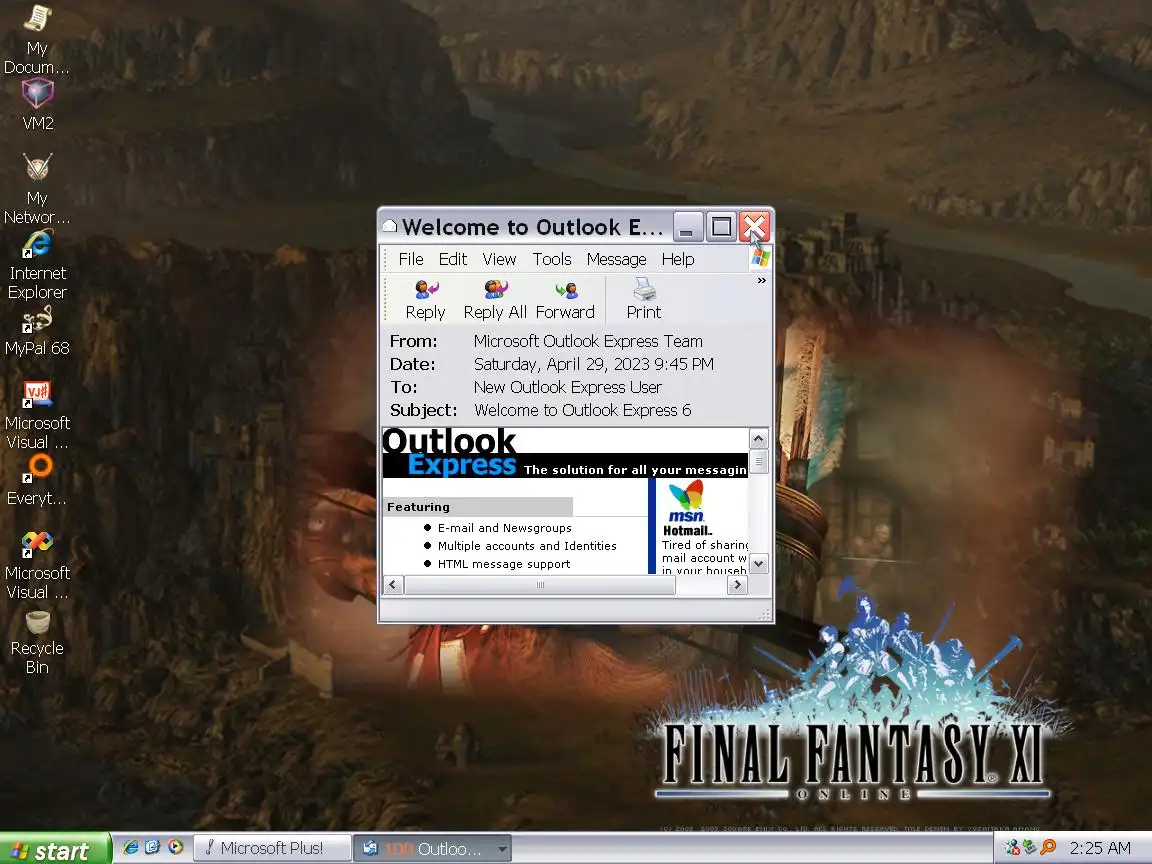Expand the Outlook taskbar group dropdown arrow
This screenshot has height=864, width=1152.
tap(503, 849)
